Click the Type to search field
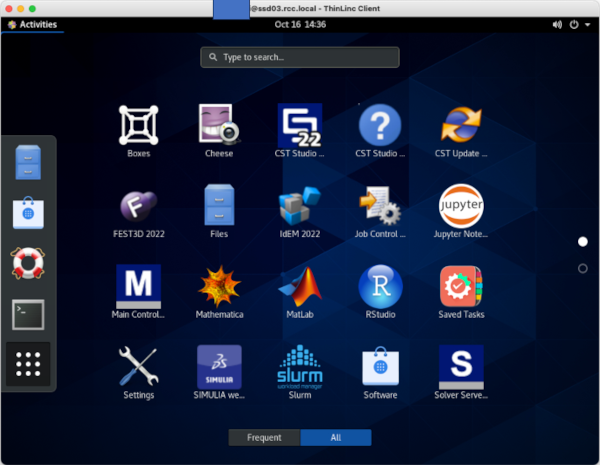Image resolution: width=600 pixels, height=465 pixels. (300, 58)
